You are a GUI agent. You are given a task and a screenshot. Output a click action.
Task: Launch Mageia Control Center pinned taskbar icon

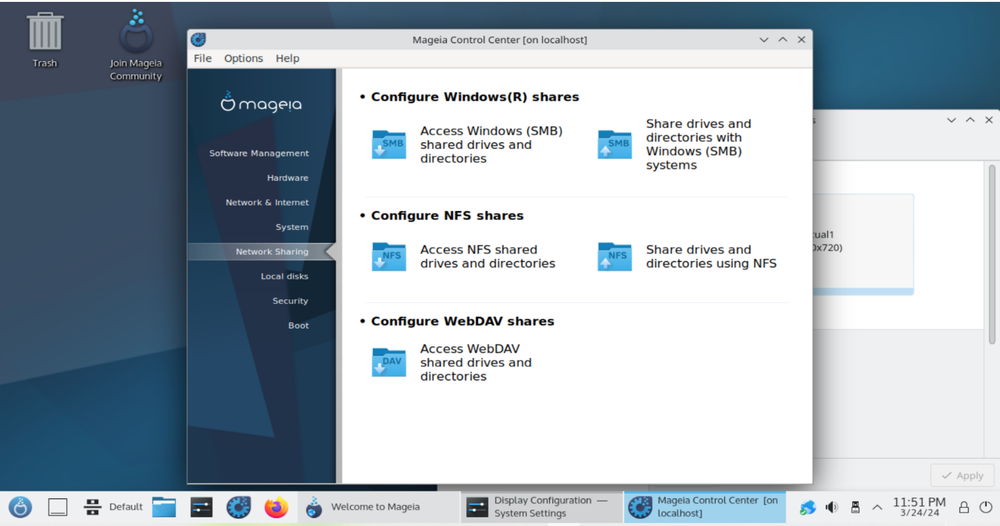click(x=239, y=508)
